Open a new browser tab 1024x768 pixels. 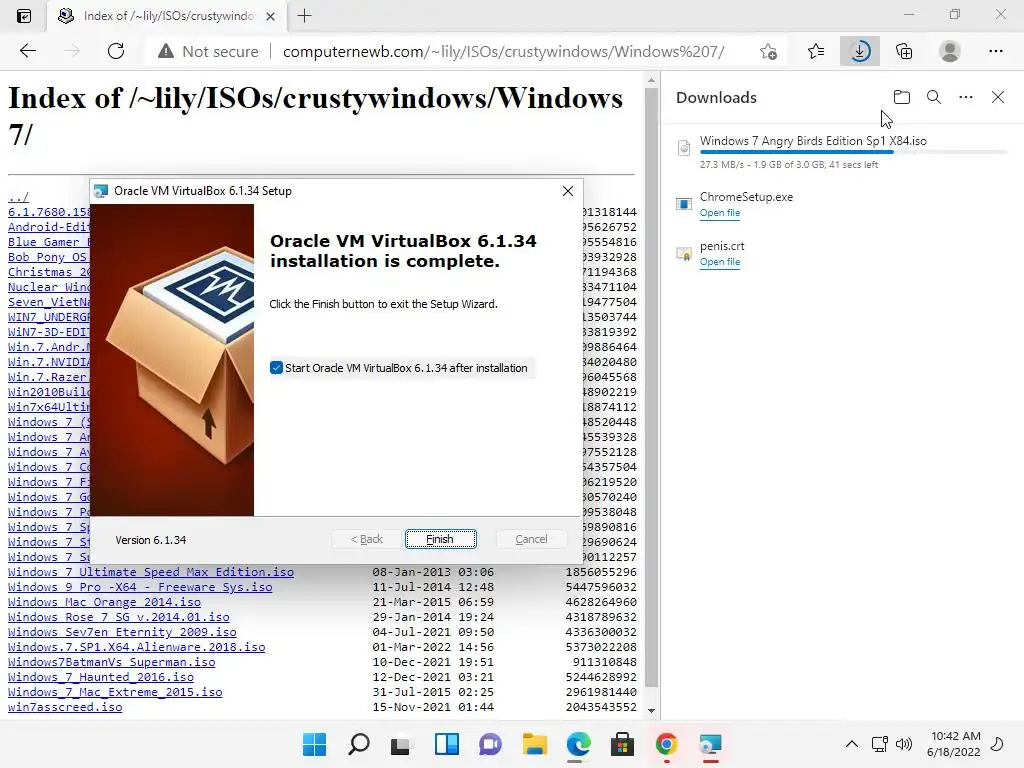tap(304, 16)
